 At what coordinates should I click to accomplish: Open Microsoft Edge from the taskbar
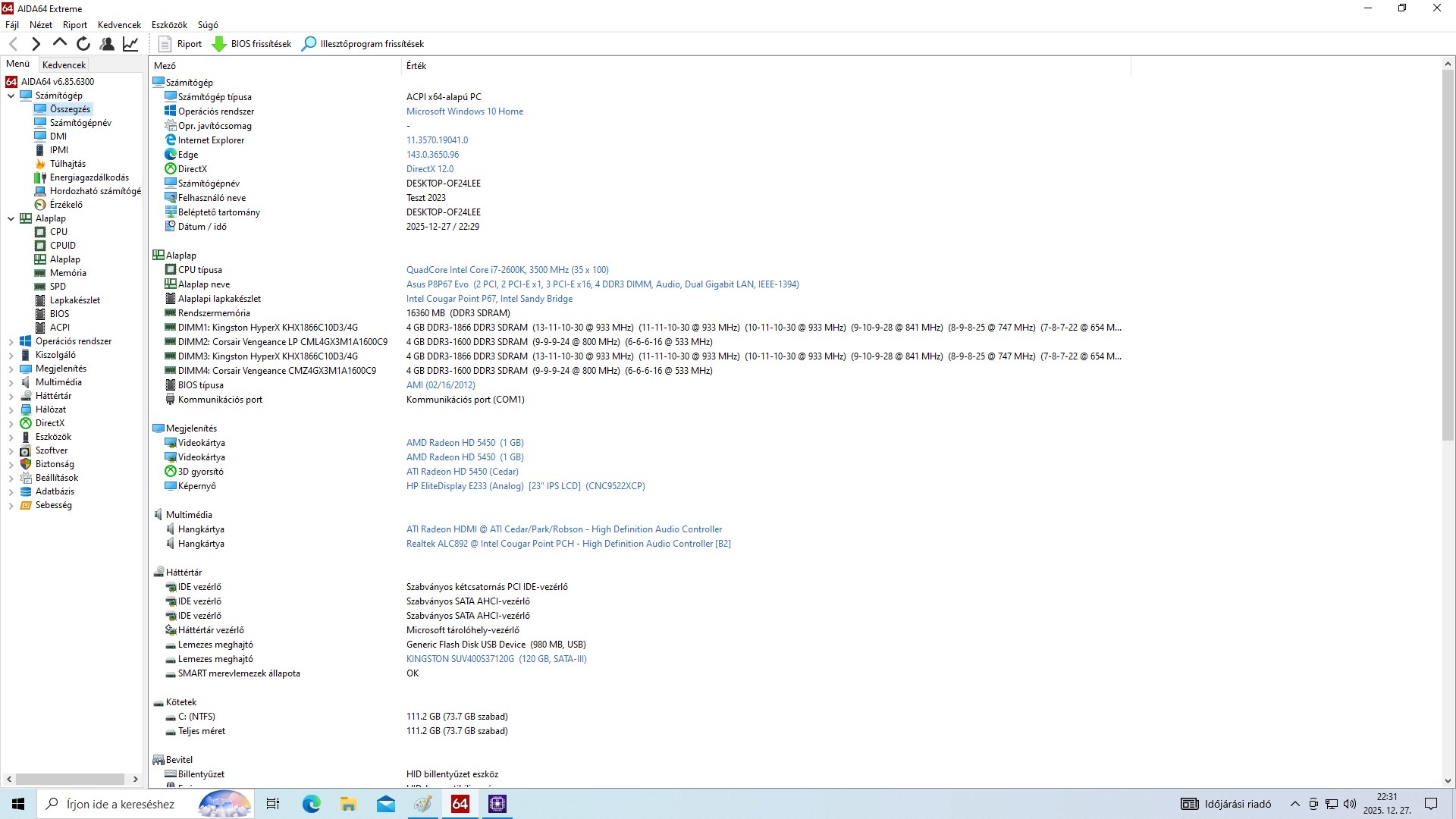(x=312, y=804)
